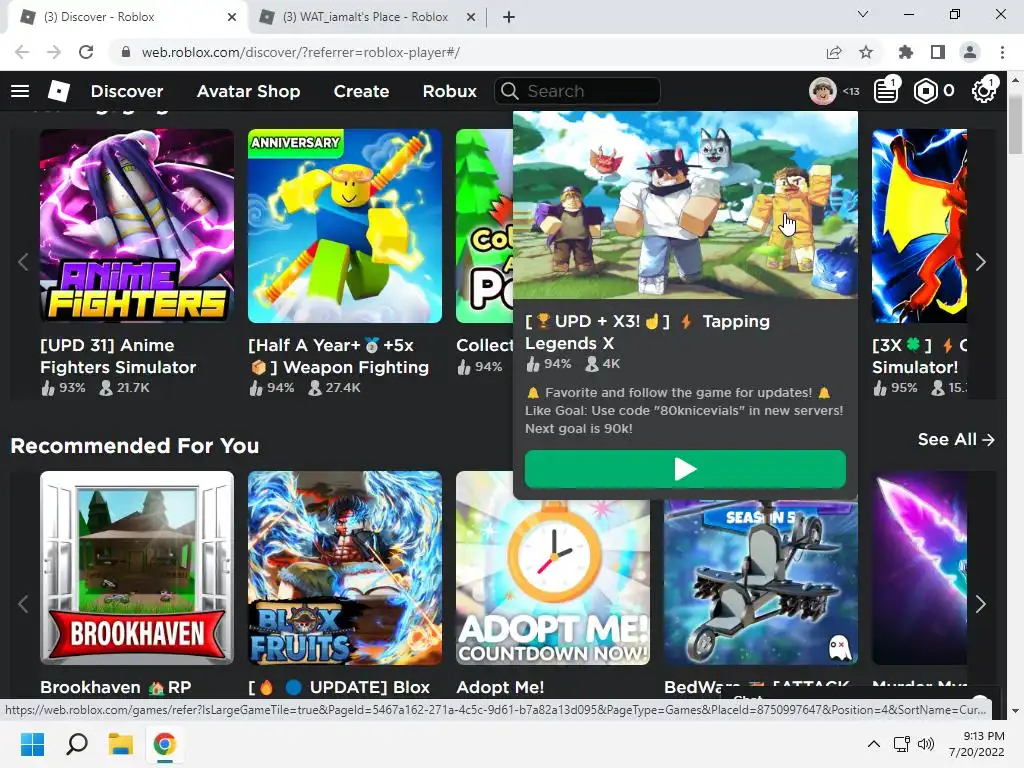1024x768 pixels.
Task: Click the browser address bar URL
Action: point(300,52)
